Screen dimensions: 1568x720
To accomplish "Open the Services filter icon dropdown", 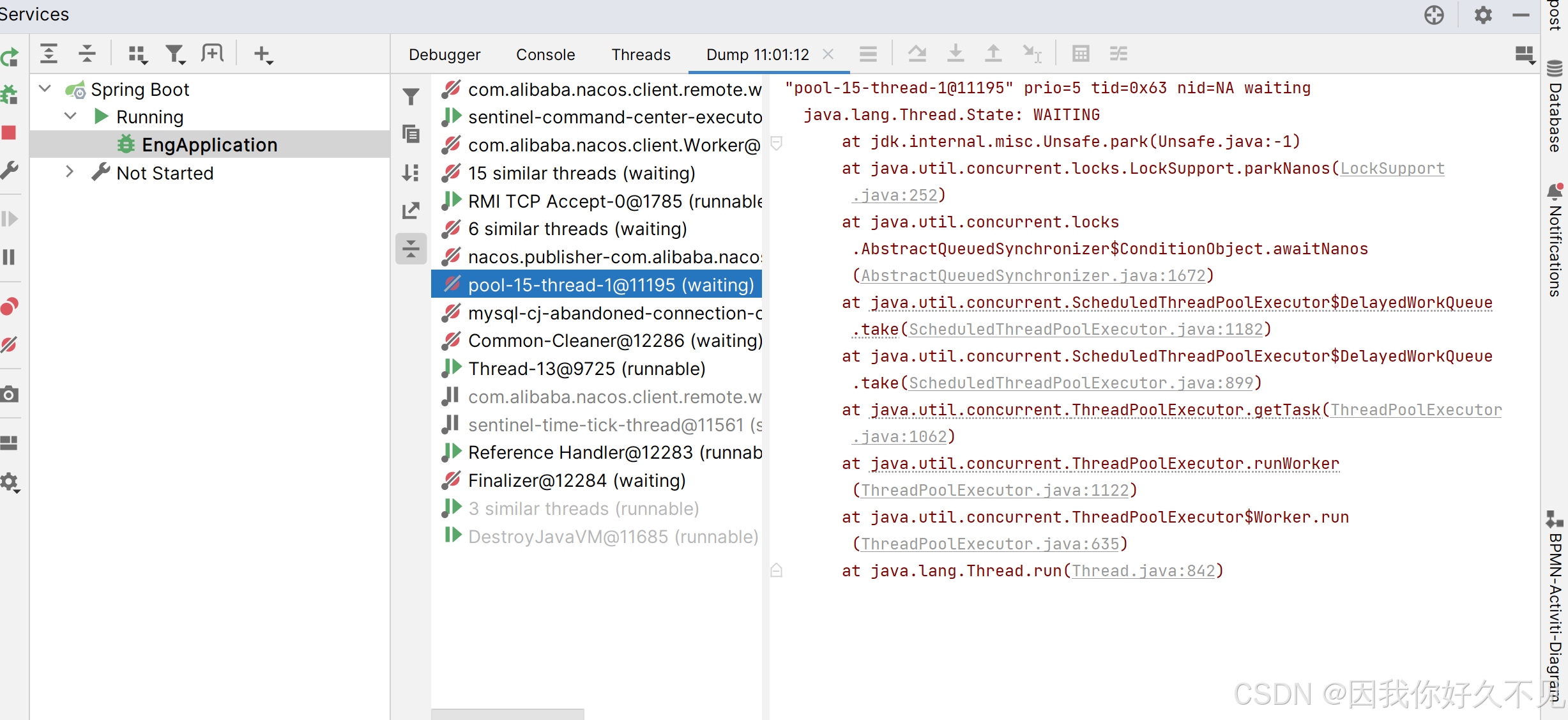I will point(175,54).
